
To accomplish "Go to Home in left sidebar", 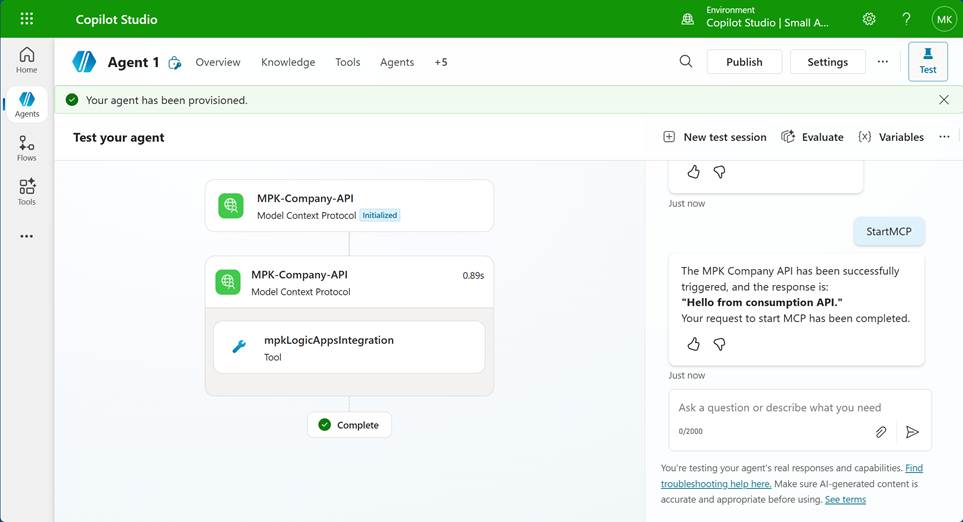I will coord(27,60).
